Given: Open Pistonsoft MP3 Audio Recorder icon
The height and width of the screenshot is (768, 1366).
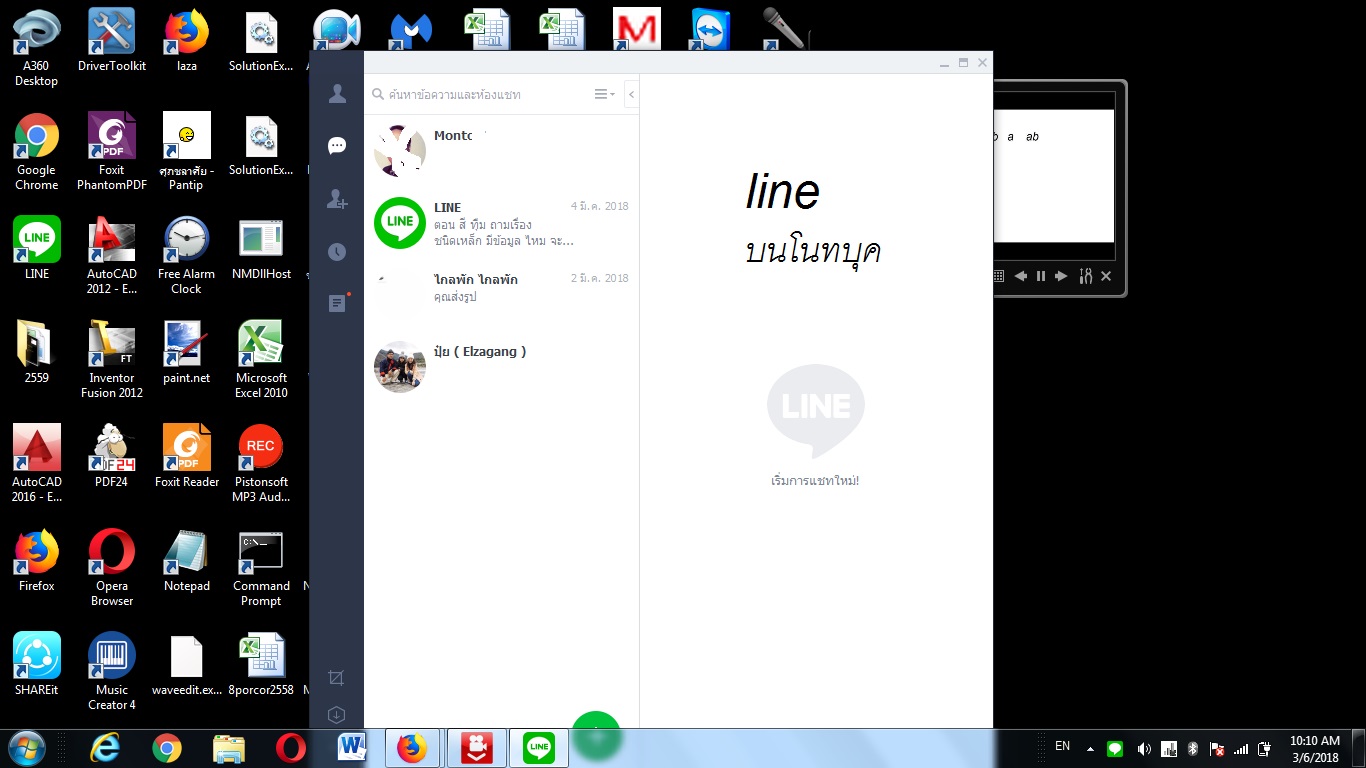Looking at the screenshot, I should pos(261,464).
